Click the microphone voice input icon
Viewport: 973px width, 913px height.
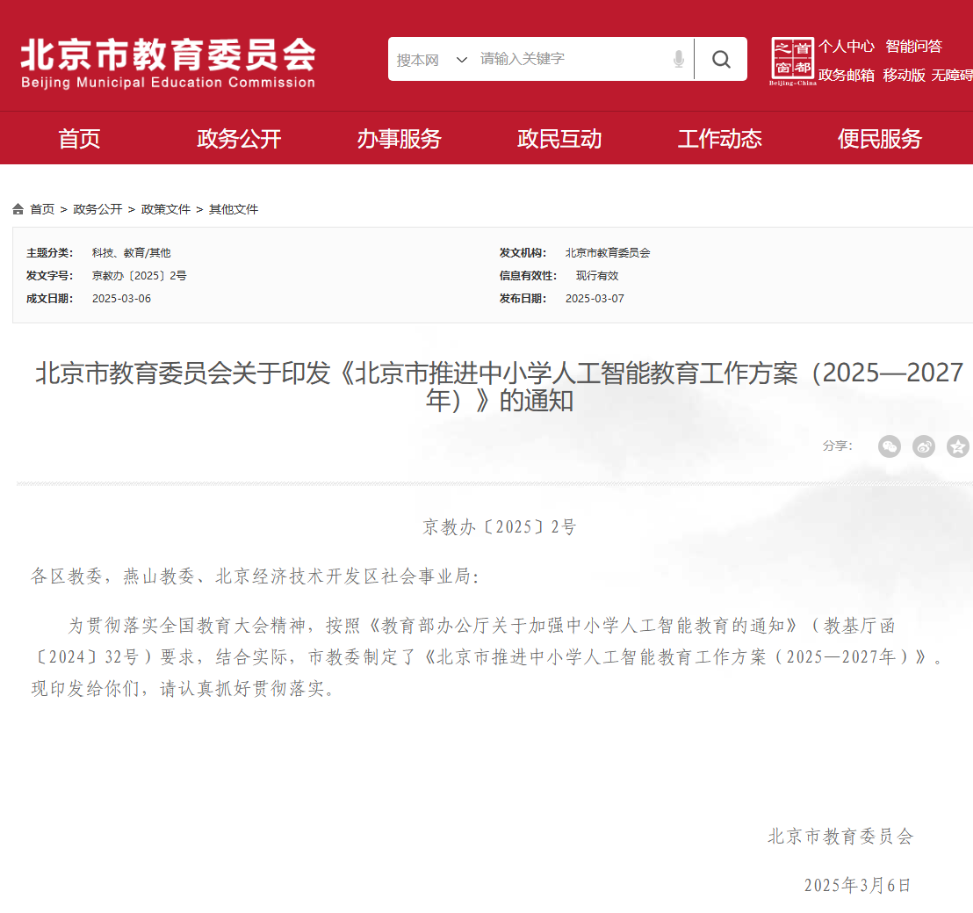[x=679, y=59]
